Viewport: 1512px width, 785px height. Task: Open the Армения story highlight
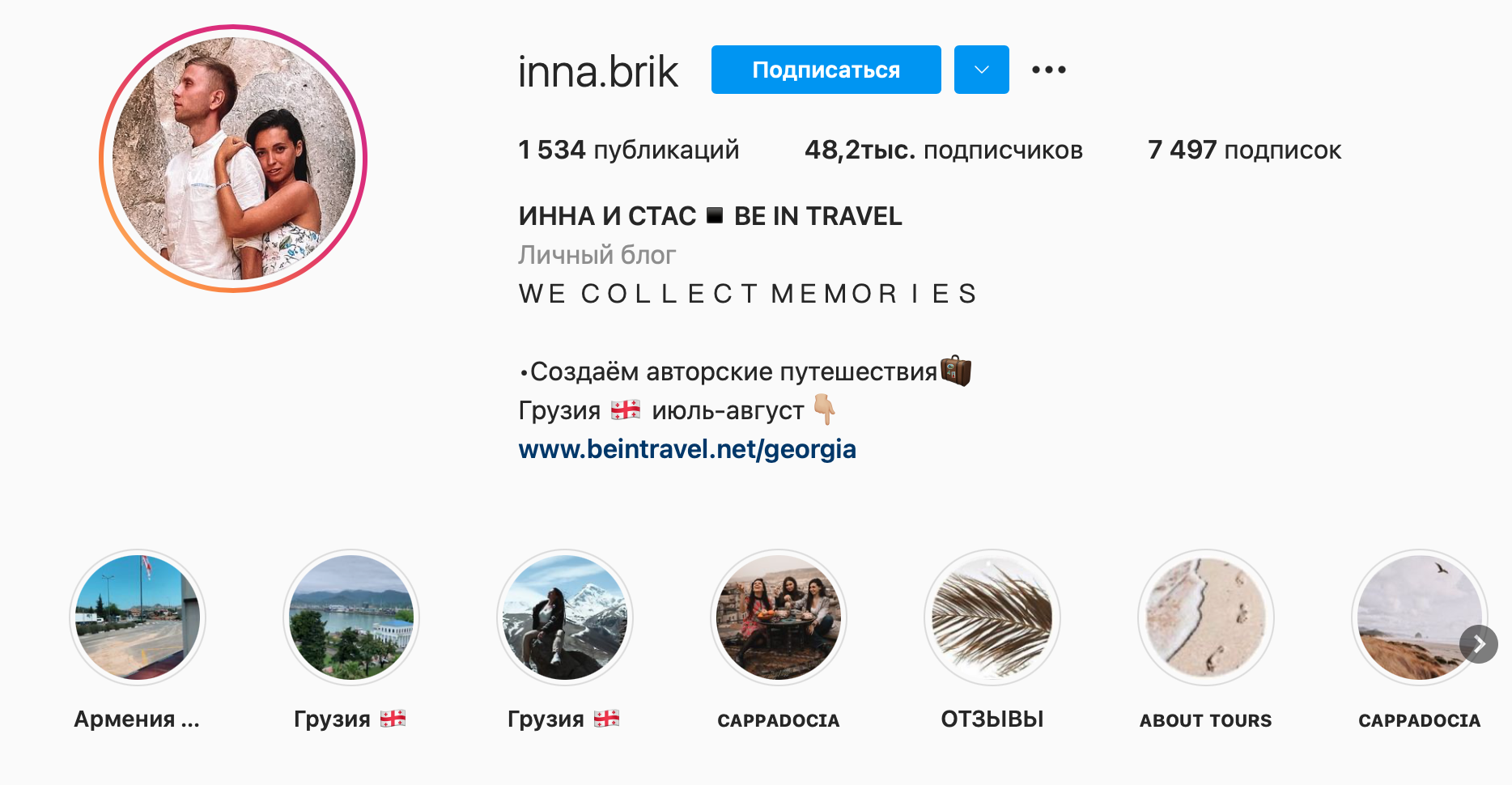click(138, 617)
